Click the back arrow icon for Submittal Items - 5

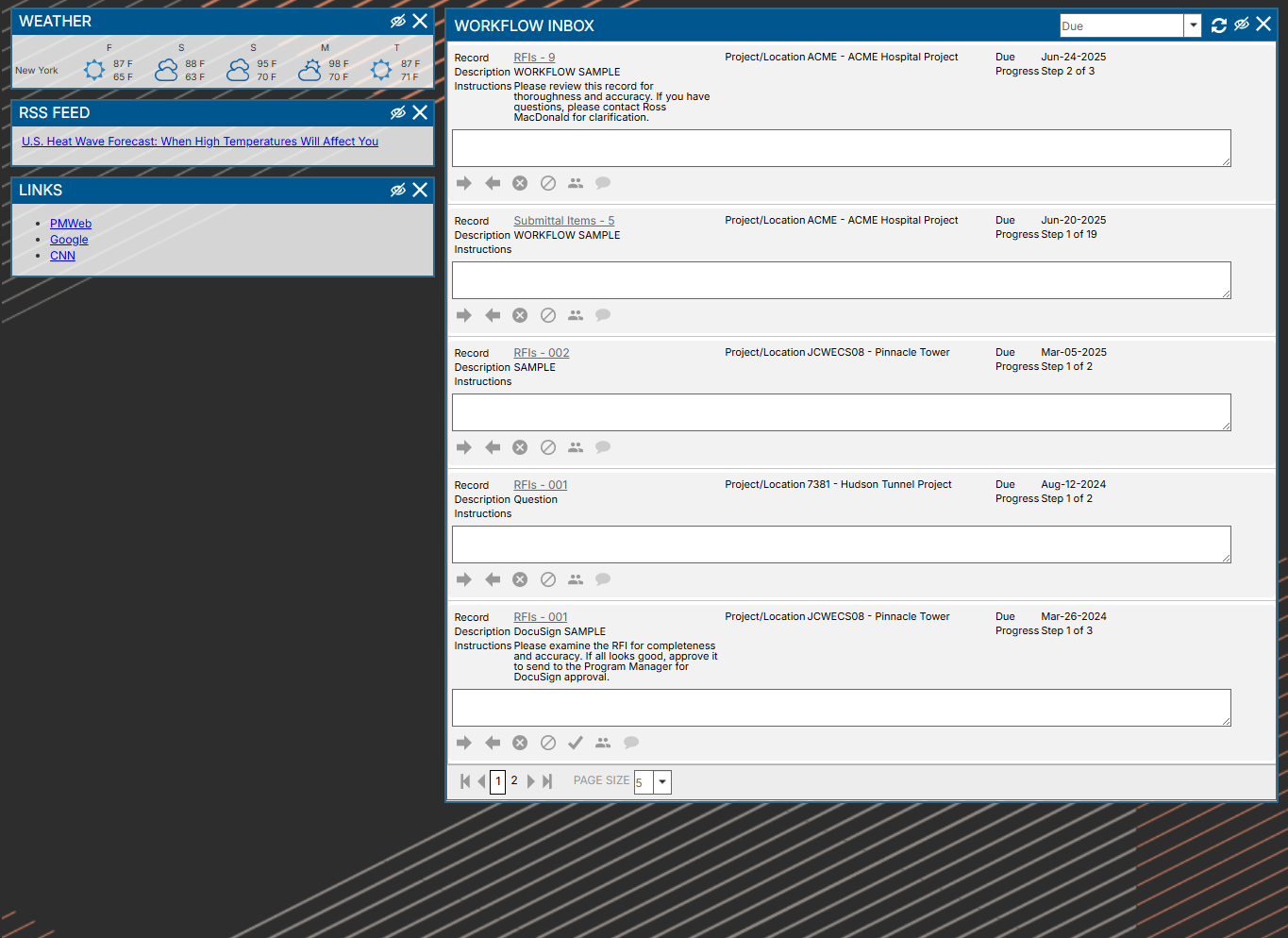coord(493,315)
